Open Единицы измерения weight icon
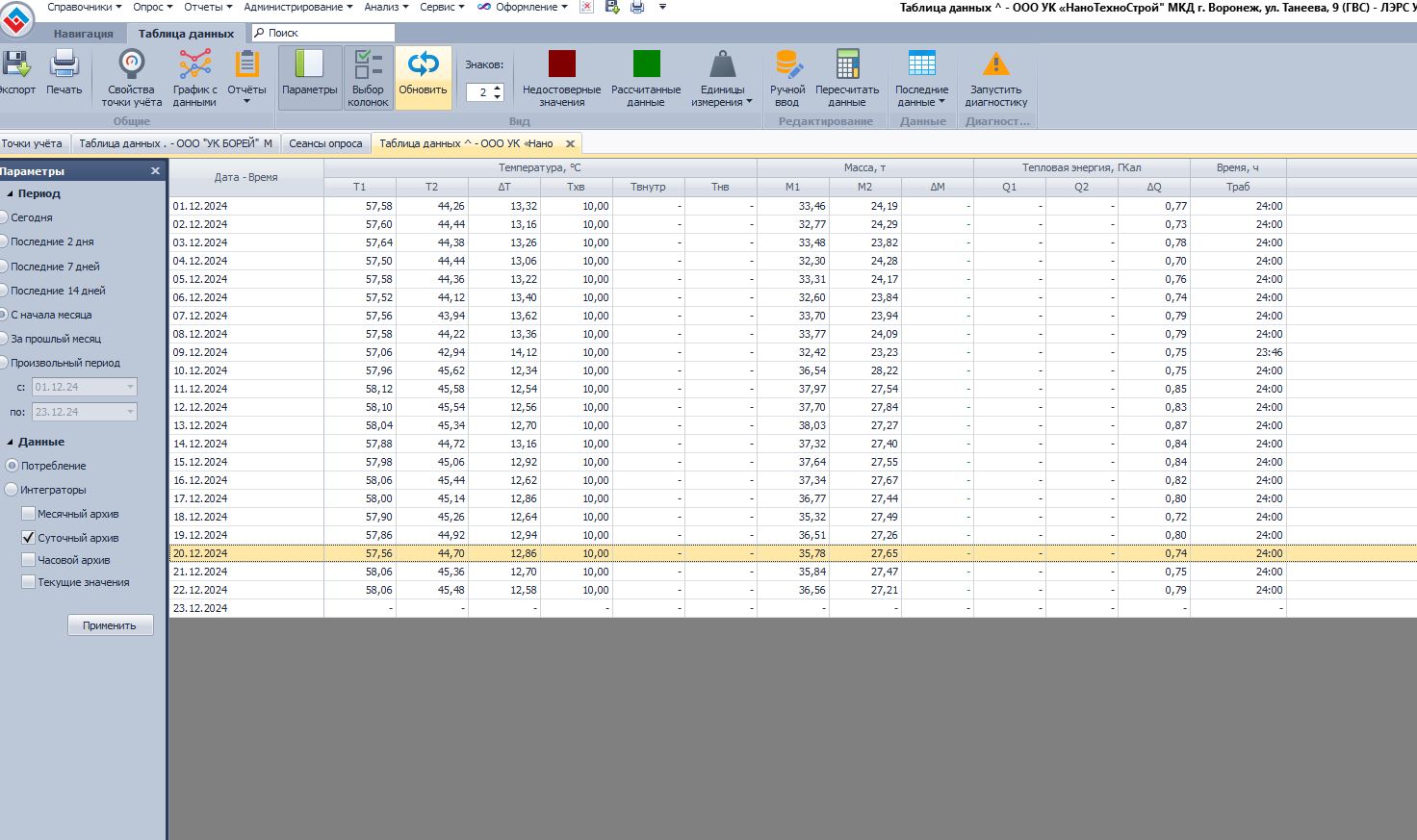 [722, 64]
